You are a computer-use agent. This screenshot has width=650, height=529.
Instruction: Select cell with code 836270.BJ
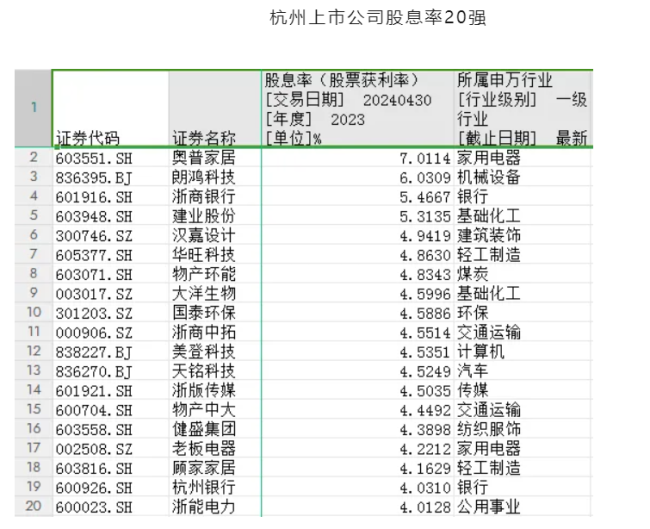111,371
